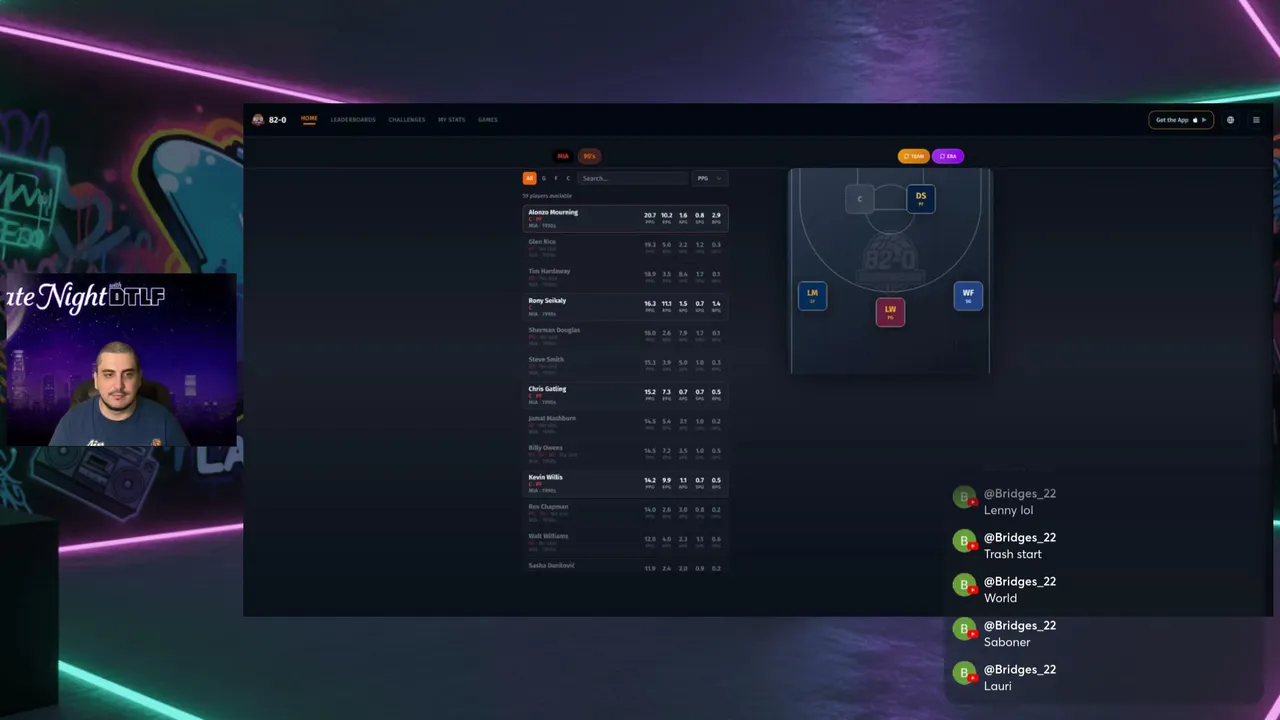The height and width of the screenshot is (720, 1280).
Task: Click the avatar beside the "Trash start" message
Action: pyautogui.click(x=964, y=542)
